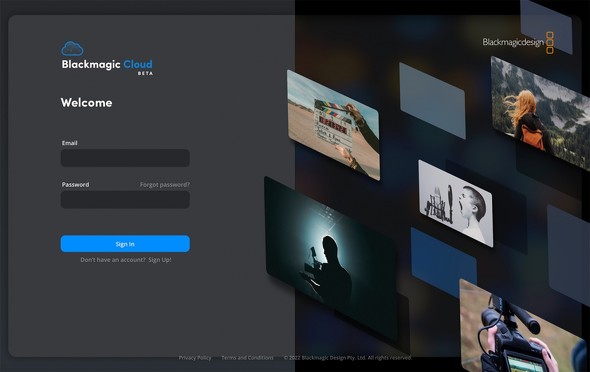The height and width of the screenshot is (372, 590).
Task: Focus the Password input field
Action: [x=125, y=200]
